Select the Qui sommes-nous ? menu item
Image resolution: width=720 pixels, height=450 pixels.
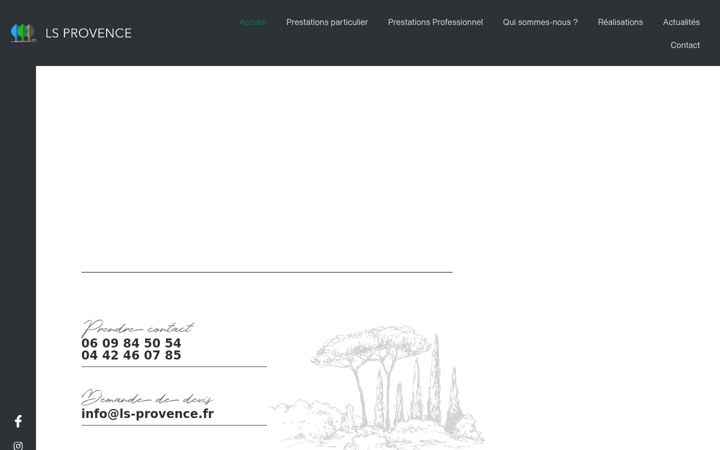click(x=540, y=22)
